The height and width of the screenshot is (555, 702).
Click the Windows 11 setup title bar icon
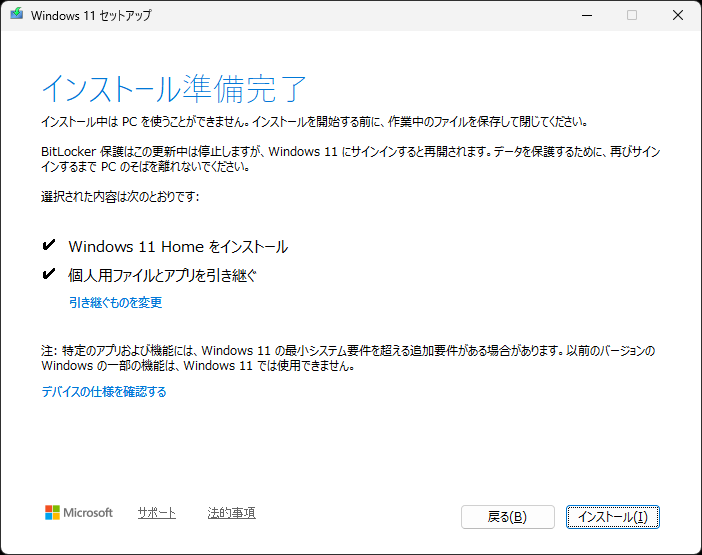tap(17, 14)
